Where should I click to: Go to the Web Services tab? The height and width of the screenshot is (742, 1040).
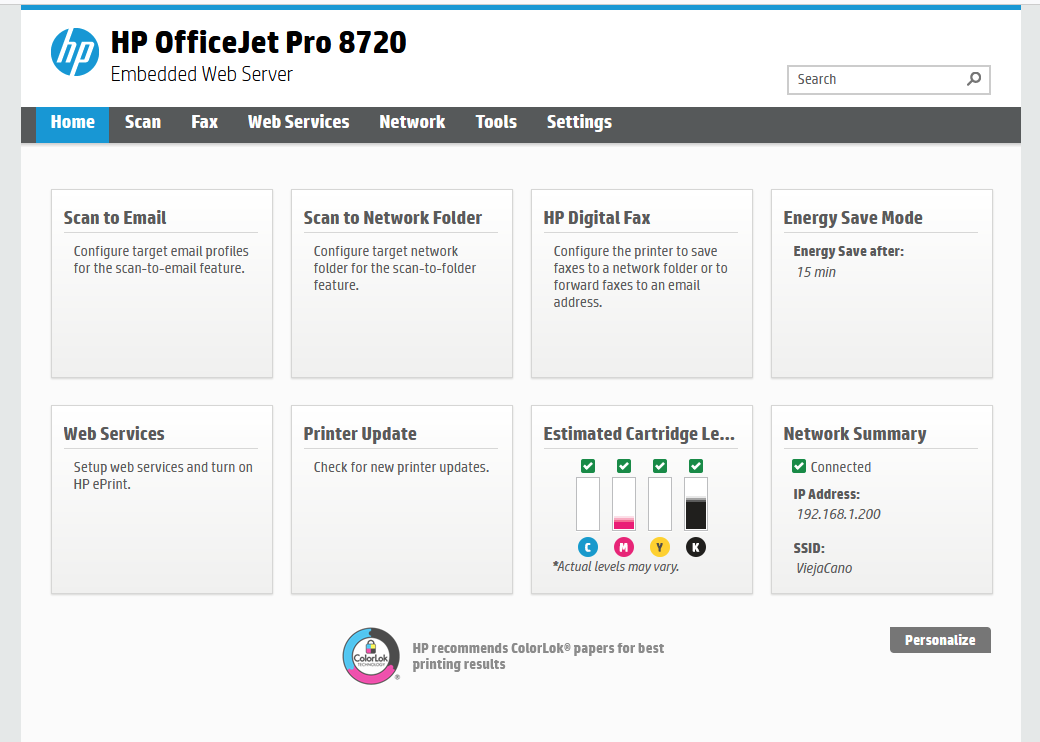coord(298,123)
